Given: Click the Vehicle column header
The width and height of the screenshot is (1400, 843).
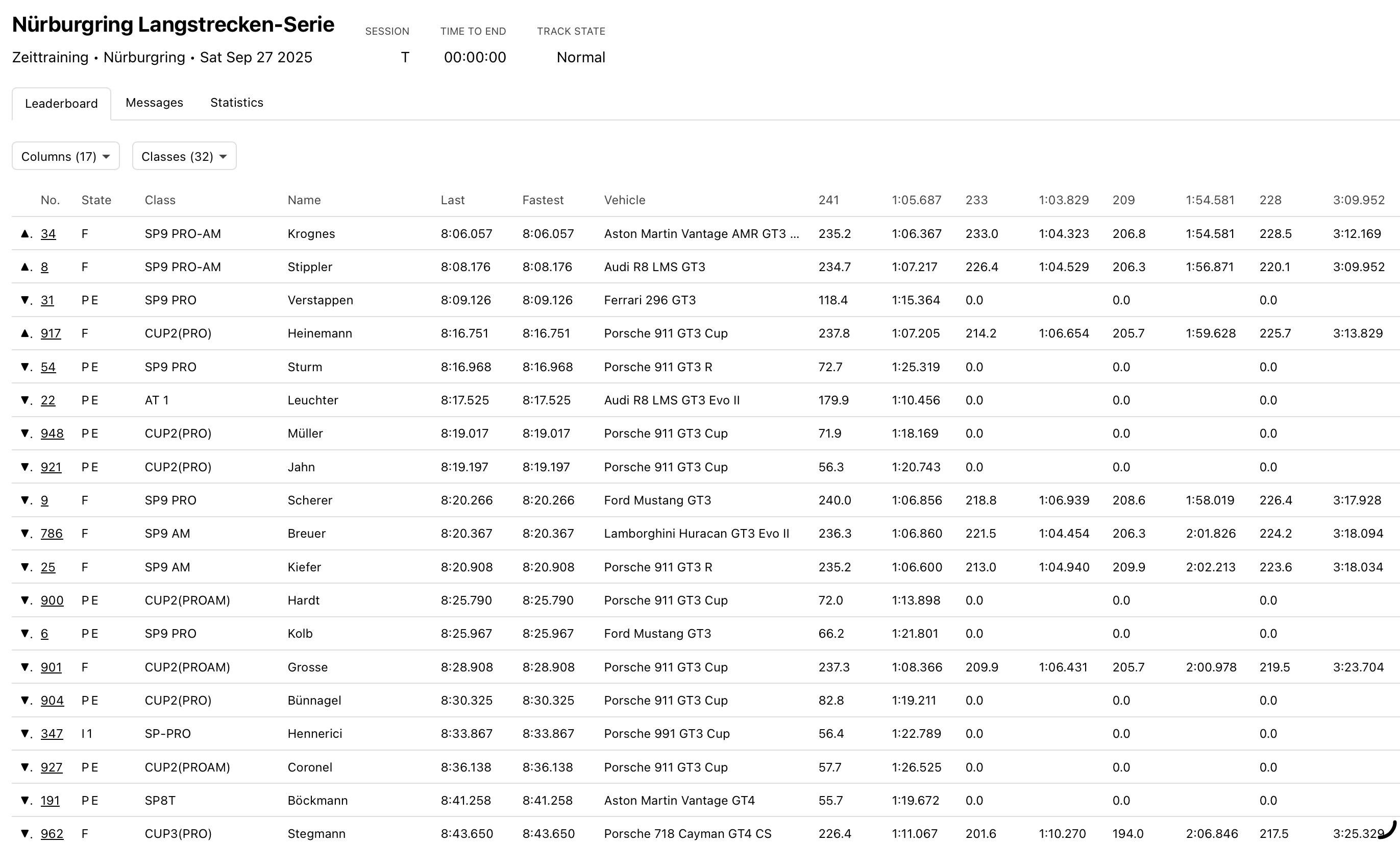Looking at the screenshot, I should (624, 200).
